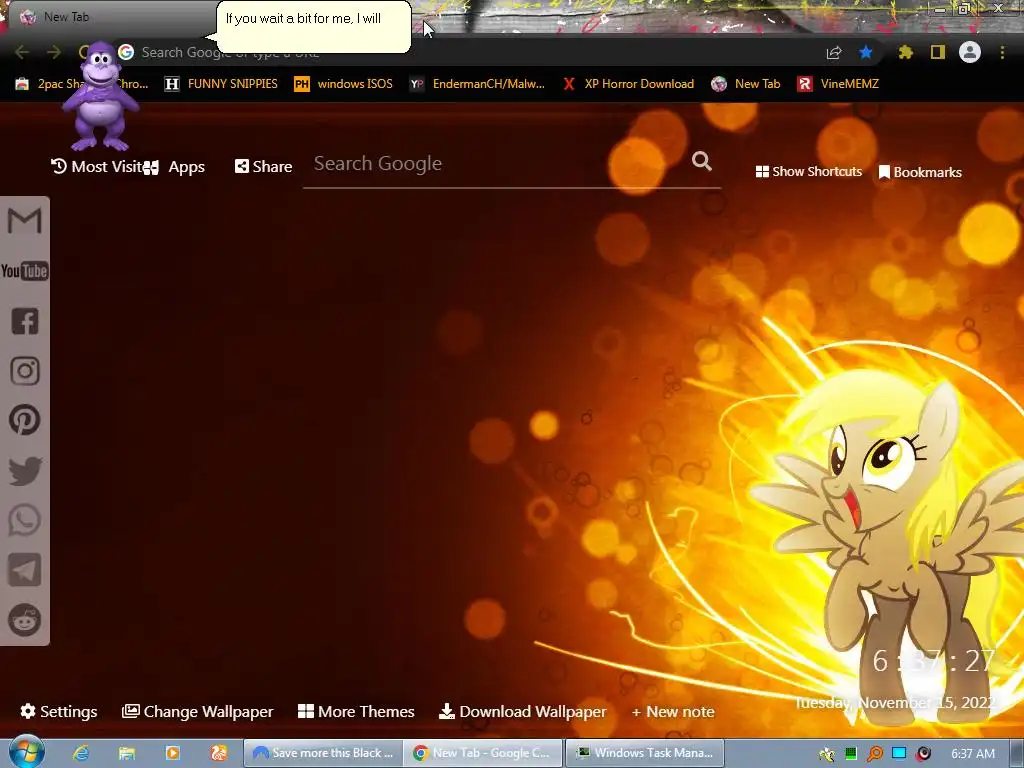This screenshot has width=1024, height=768.
Task: Click Change Wallpaper
Action: [x=198, y=711]
